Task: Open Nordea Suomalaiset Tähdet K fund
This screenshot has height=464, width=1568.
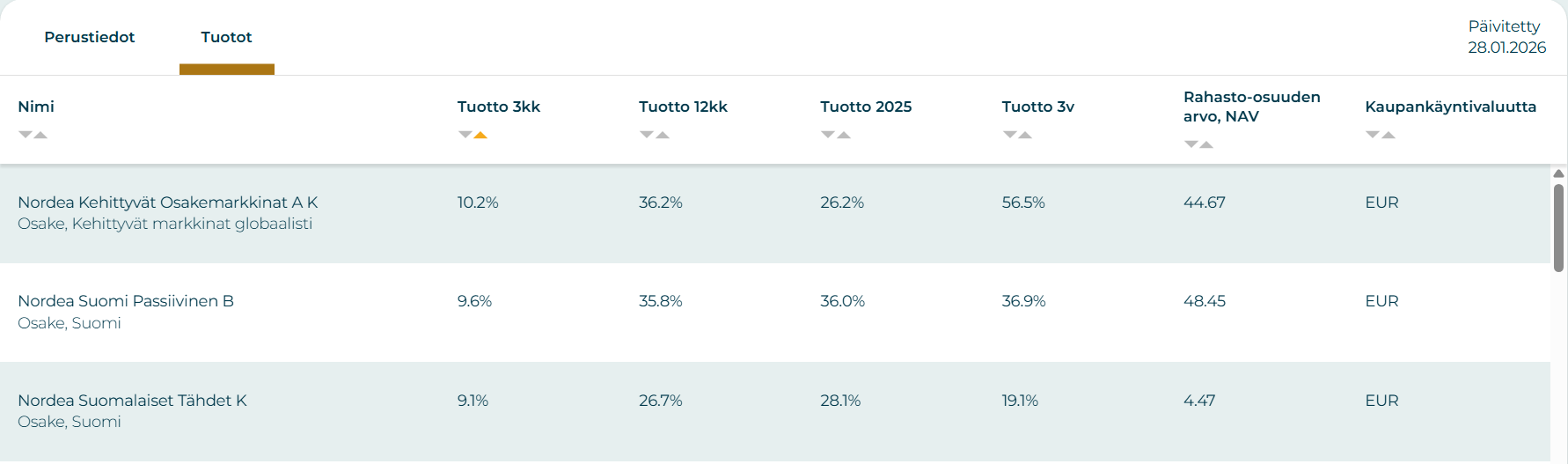Action: [132, 401]
